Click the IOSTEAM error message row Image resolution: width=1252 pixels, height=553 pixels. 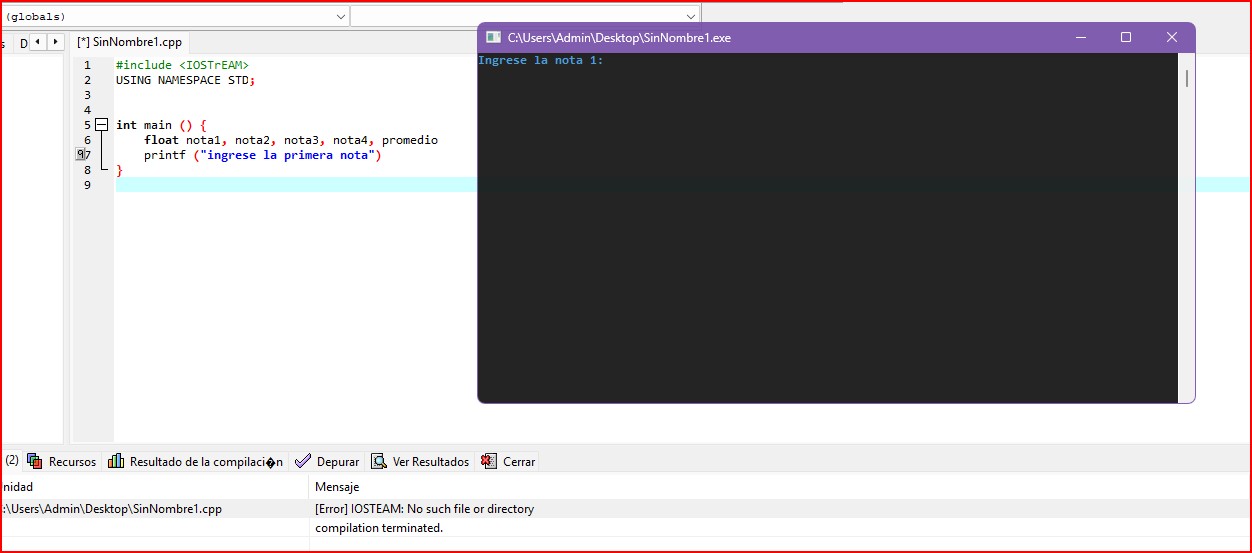click(425, 509)
